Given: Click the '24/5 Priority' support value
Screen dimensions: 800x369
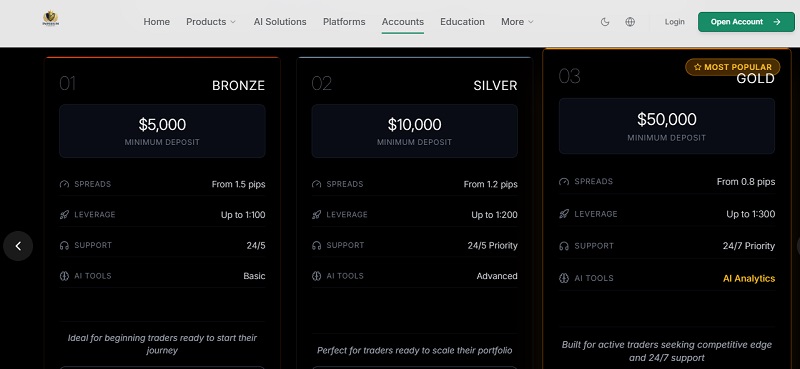Looking at the screenshot, I should [x=492, y=245].
